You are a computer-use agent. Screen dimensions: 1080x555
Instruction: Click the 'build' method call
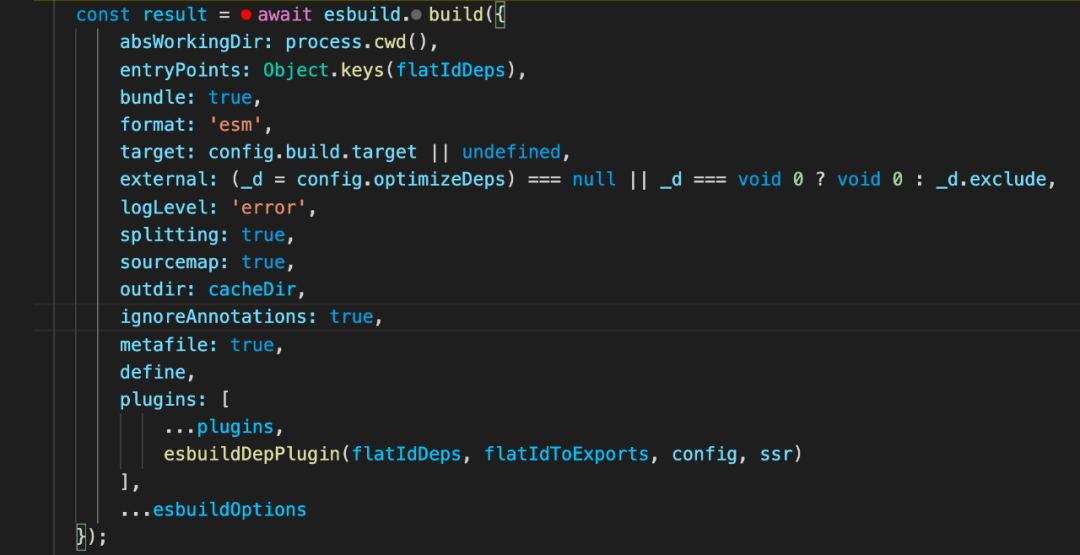456,14
